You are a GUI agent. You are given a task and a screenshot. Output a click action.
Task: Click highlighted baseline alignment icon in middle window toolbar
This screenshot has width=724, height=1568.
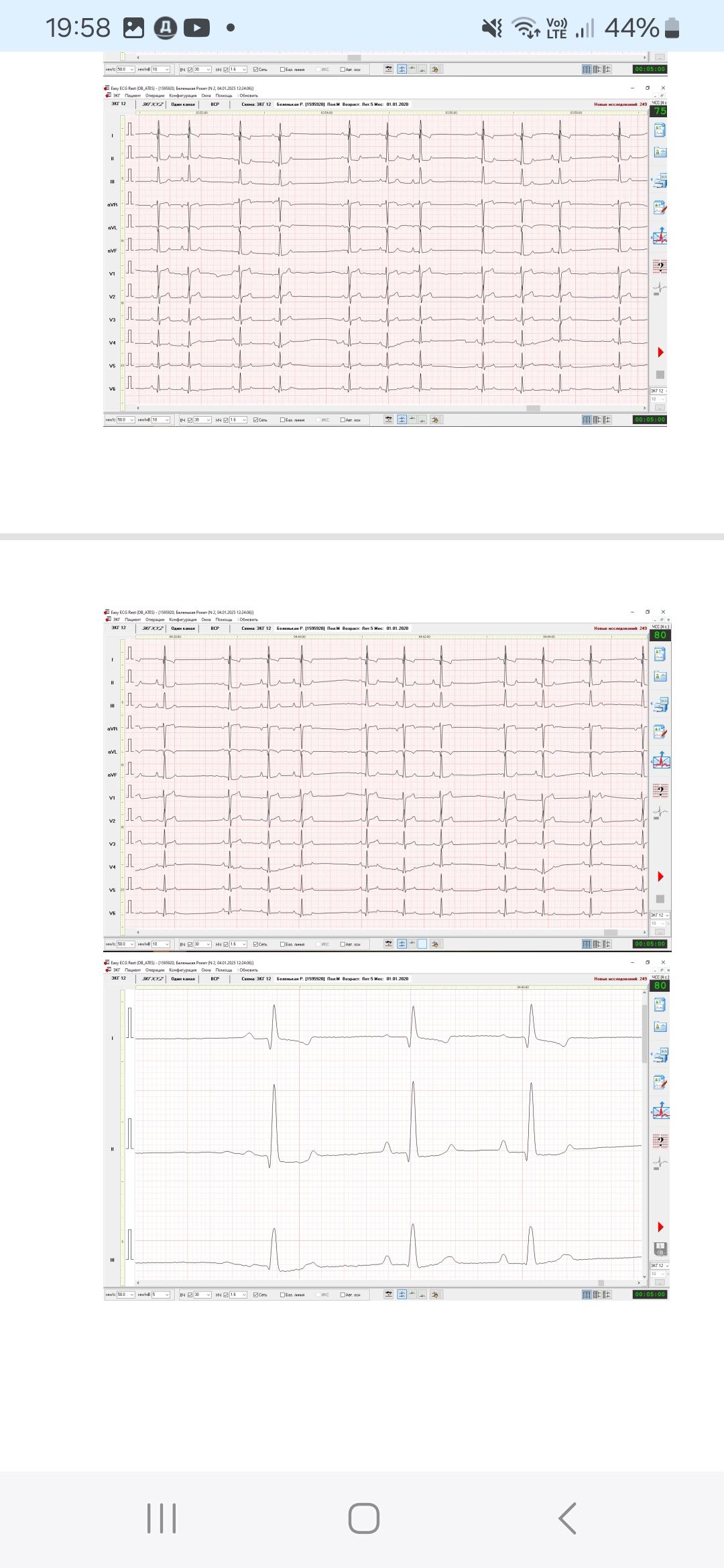click(402, 943)
